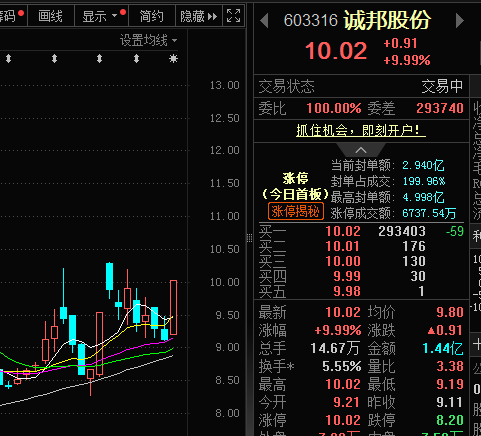Click 均价 value 9.80

[450, 312]
